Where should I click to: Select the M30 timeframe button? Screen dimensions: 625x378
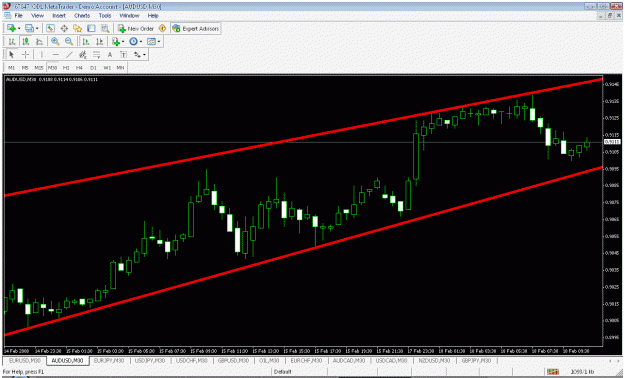pyautogui.click(x=52, y=68)
